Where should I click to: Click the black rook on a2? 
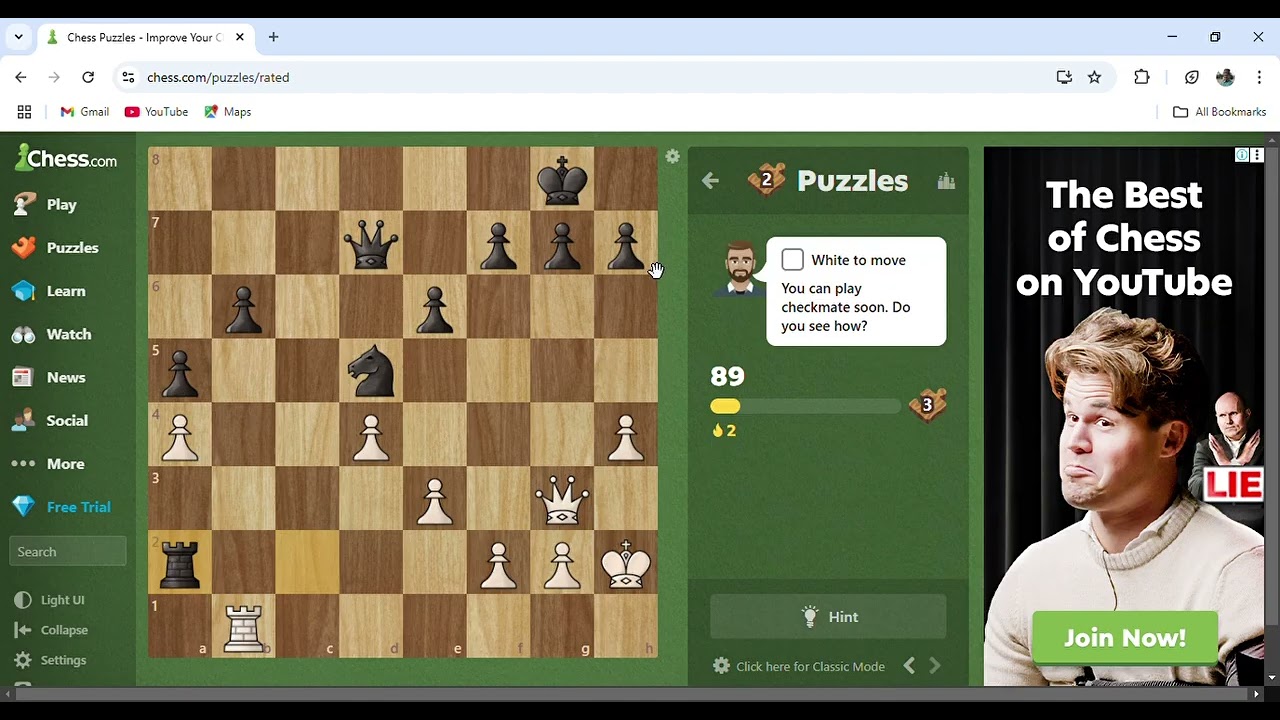(x=180, y=562)
